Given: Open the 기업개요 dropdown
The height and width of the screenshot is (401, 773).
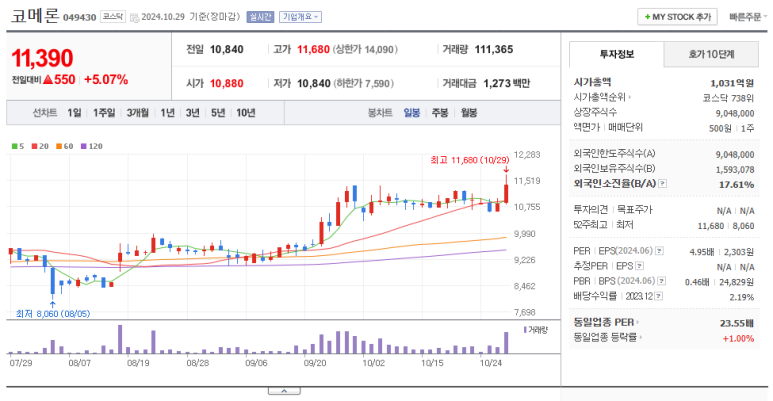Looking at the screenshot, I should [300, 17].
